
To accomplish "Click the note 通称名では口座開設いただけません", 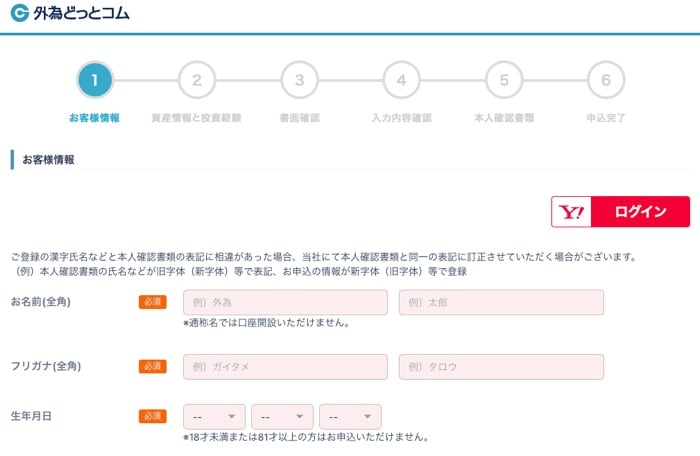I will point(267,322).
